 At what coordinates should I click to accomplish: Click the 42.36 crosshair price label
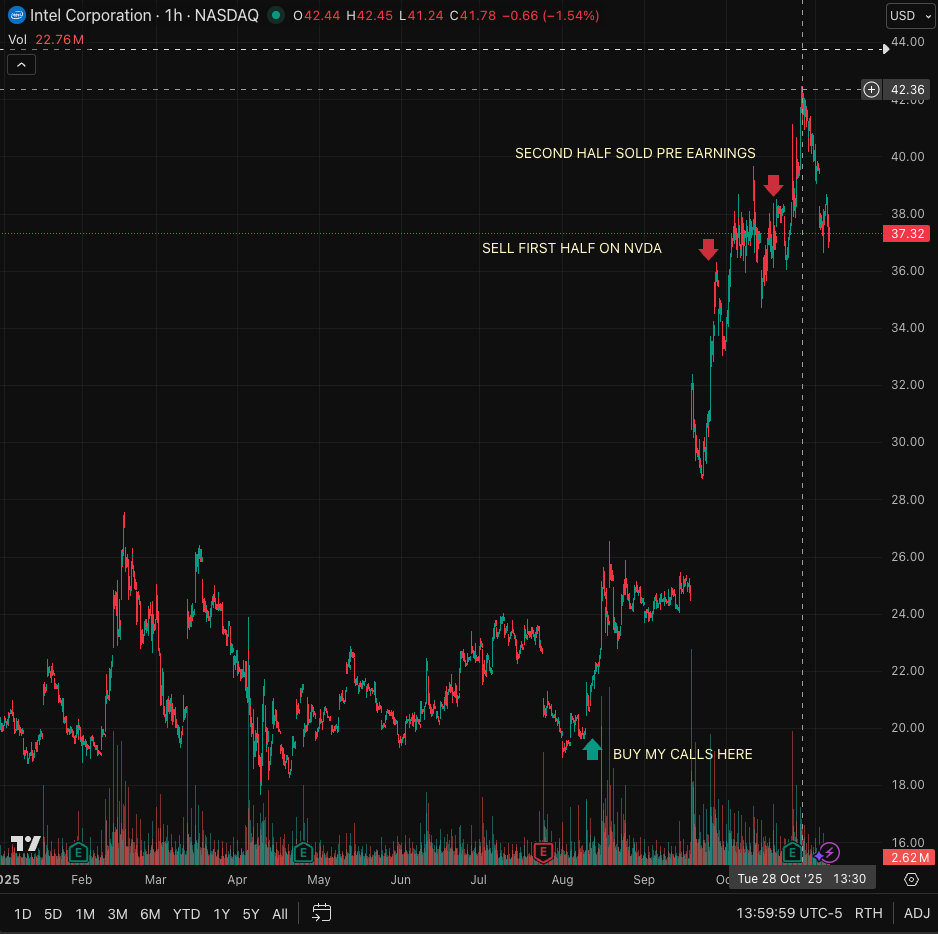(x=907, y=90)
